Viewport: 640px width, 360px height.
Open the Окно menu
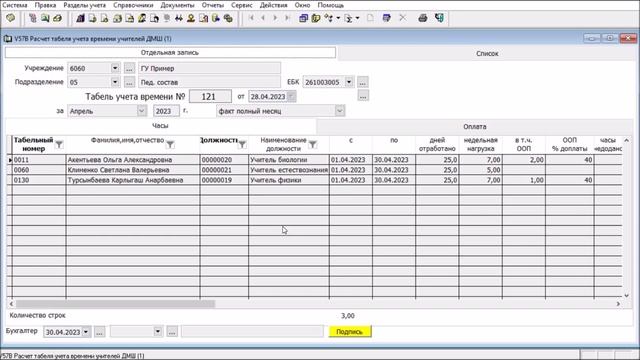coord(302,5)
